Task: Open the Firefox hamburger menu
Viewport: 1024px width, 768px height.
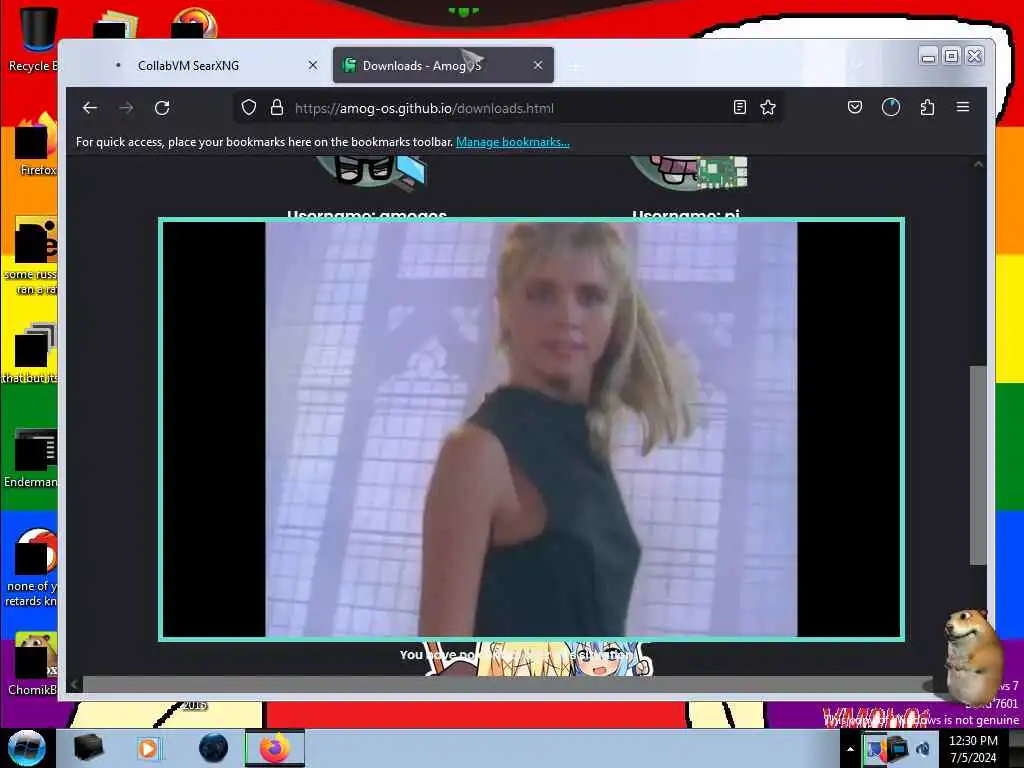Action: pos(963,107)
